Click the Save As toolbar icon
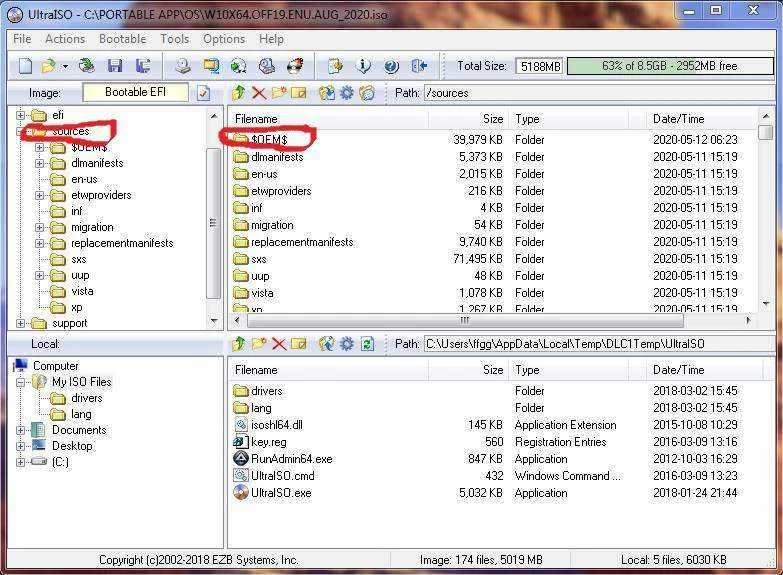The image size is (783, 575). pos(143,66)
